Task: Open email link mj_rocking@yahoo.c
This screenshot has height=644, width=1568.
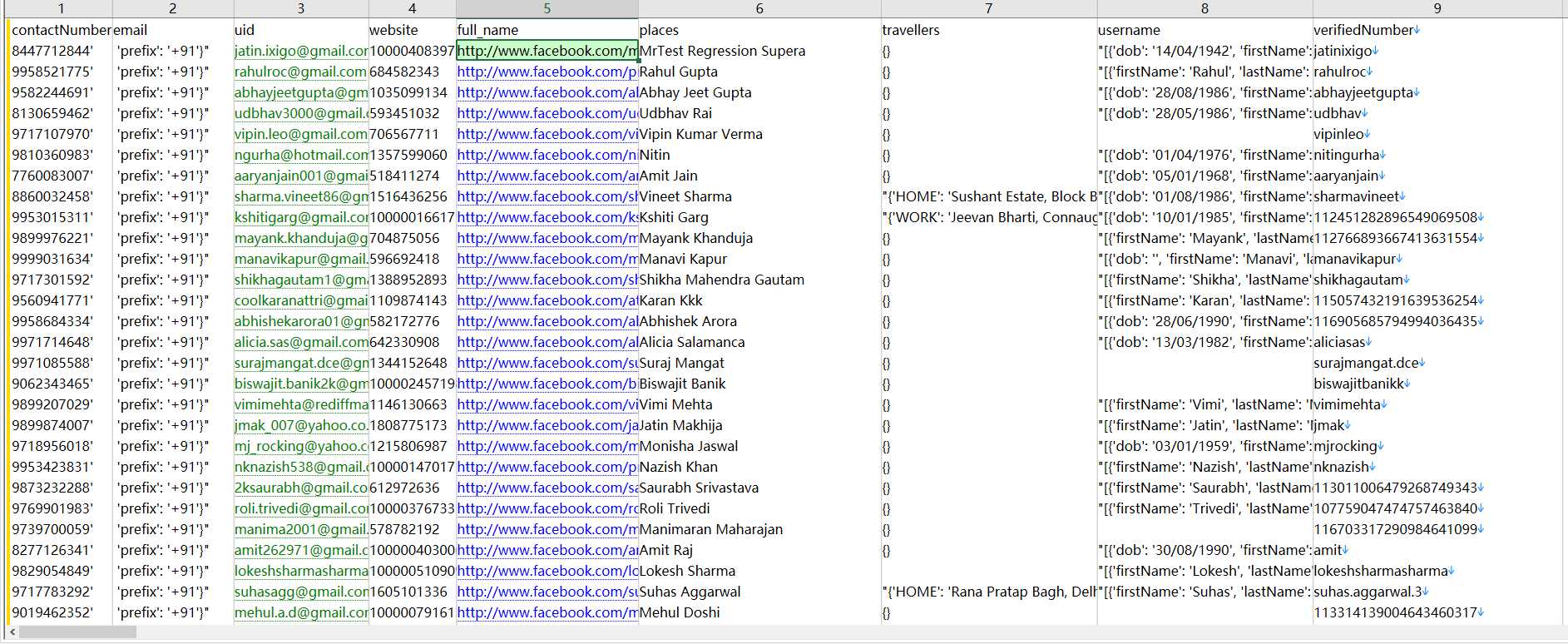Action: pyautogui.click(x=300, y=446)
